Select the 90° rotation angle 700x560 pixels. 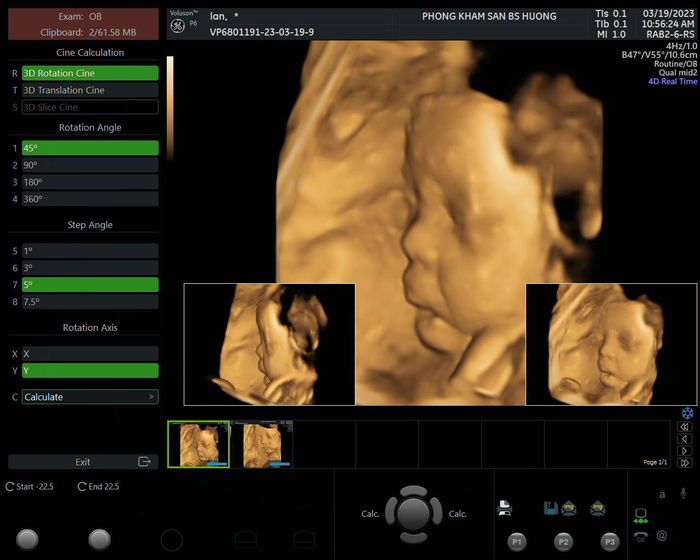coord(89,165)
